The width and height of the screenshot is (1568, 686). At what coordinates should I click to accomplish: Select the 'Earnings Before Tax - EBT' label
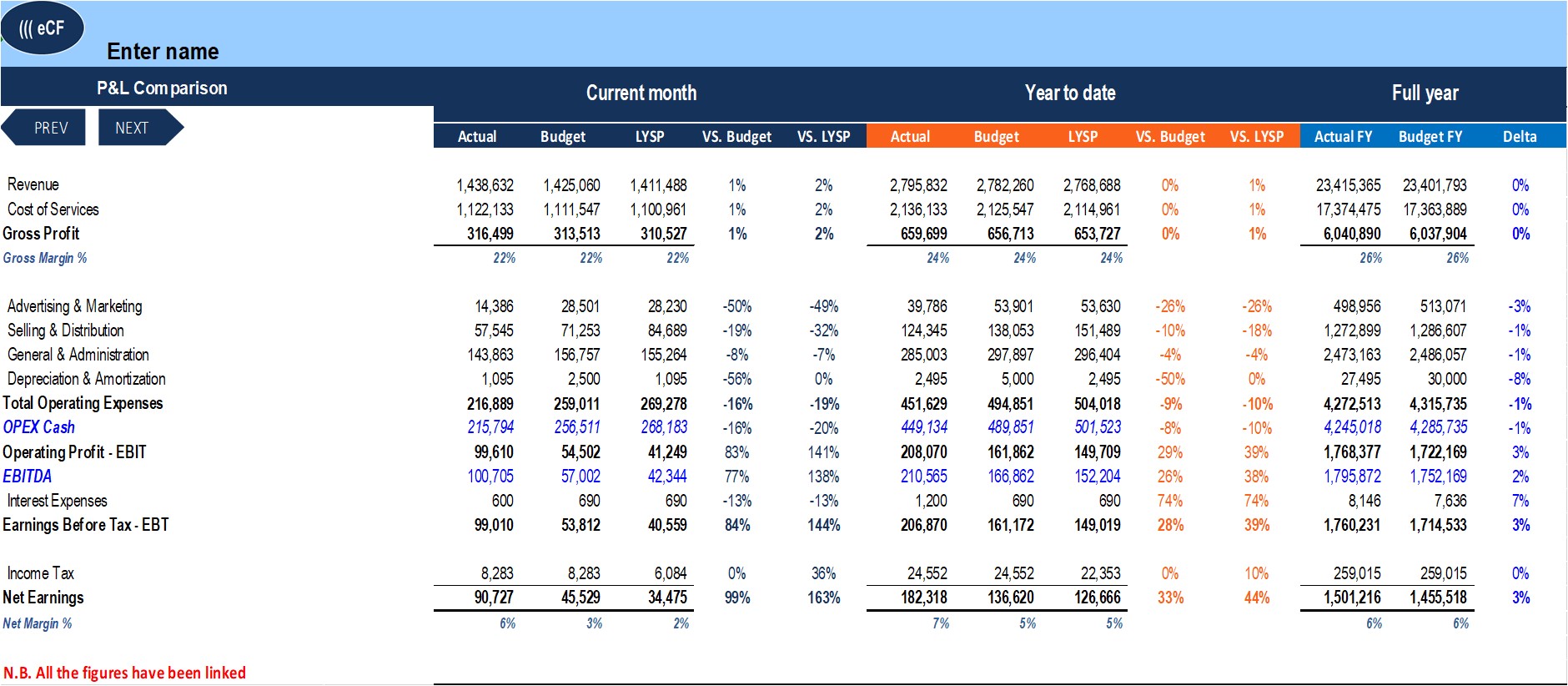click(85, 525)
